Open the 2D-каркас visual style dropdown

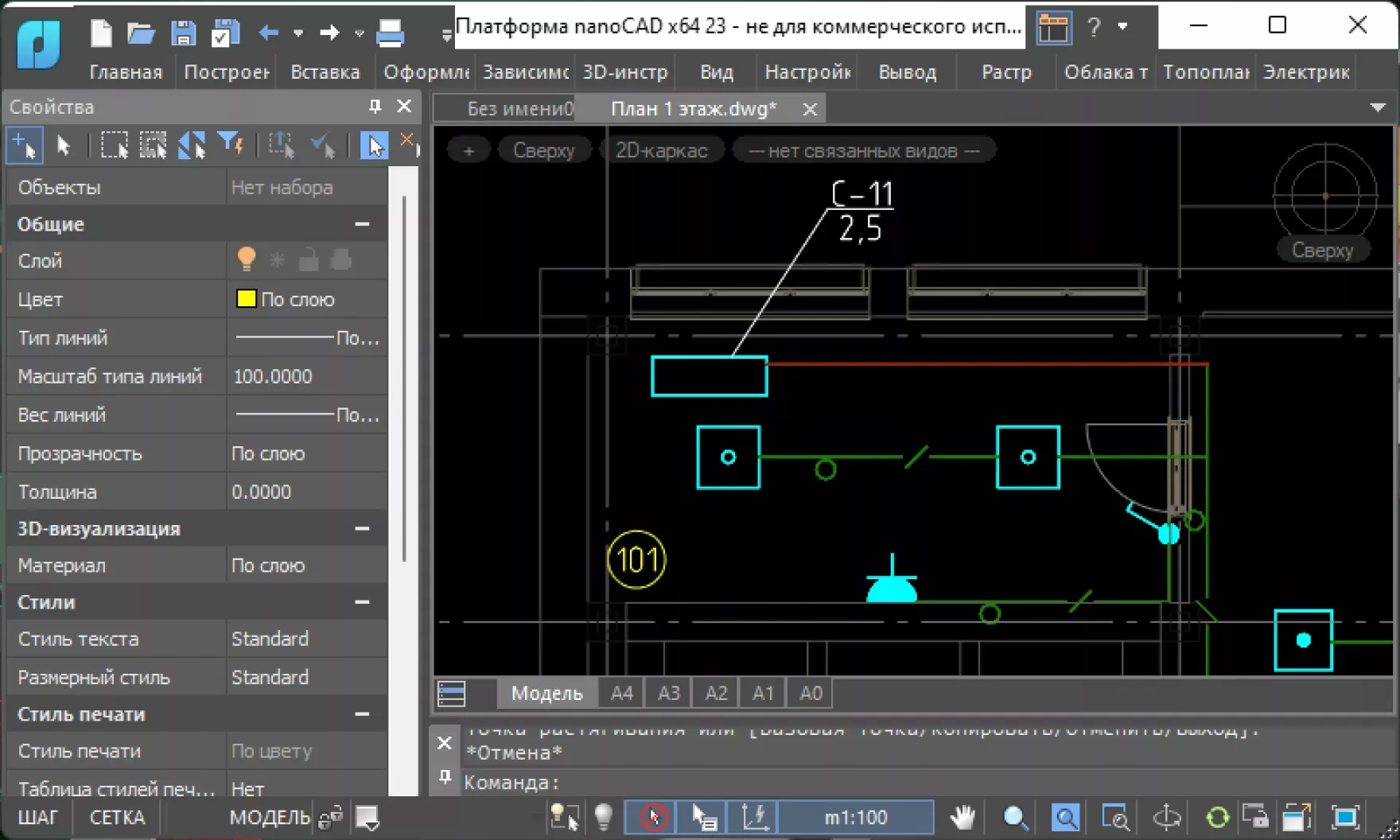[x=663, y=150]
